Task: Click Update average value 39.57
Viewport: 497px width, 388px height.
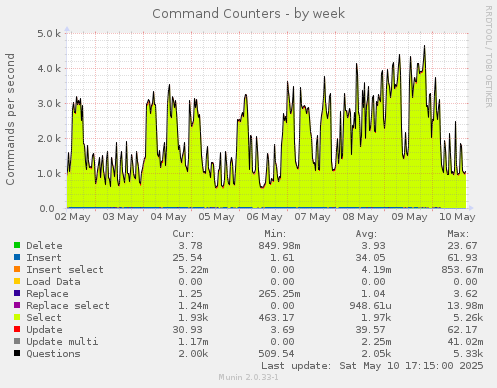Action: tap(370, 330)
